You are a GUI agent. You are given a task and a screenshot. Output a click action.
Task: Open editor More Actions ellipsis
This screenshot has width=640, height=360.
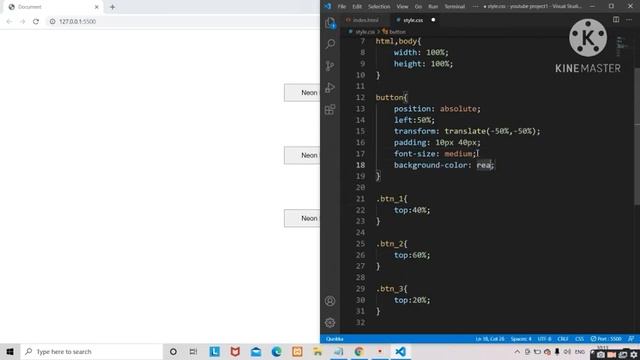(629, 20)
